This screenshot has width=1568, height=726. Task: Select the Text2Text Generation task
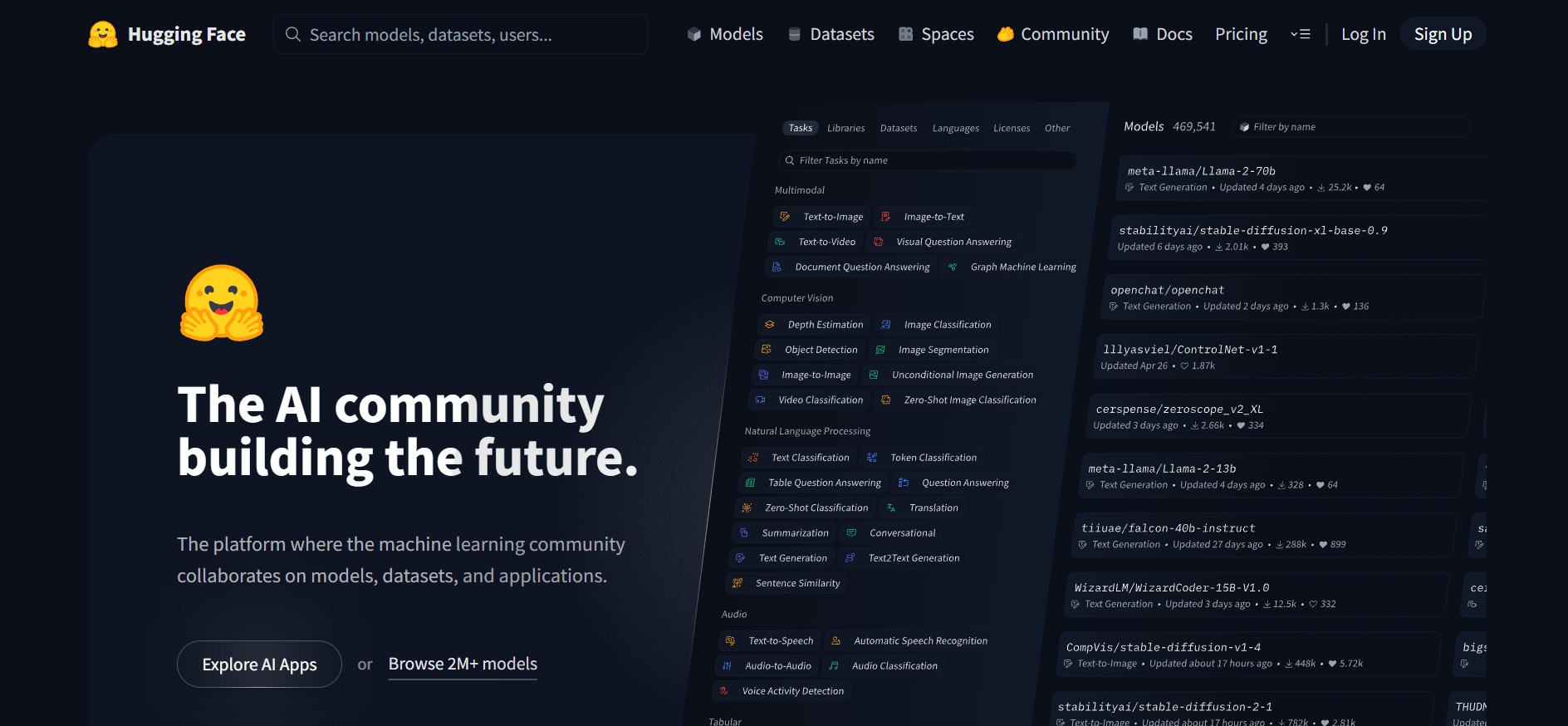(x=903, y=558)
